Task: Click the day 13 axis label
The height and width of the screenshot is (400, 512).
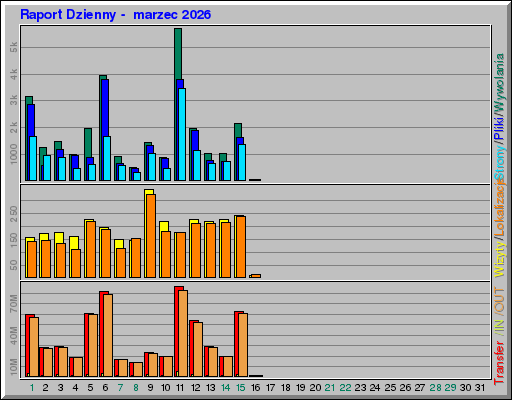Action: (210, 388)
